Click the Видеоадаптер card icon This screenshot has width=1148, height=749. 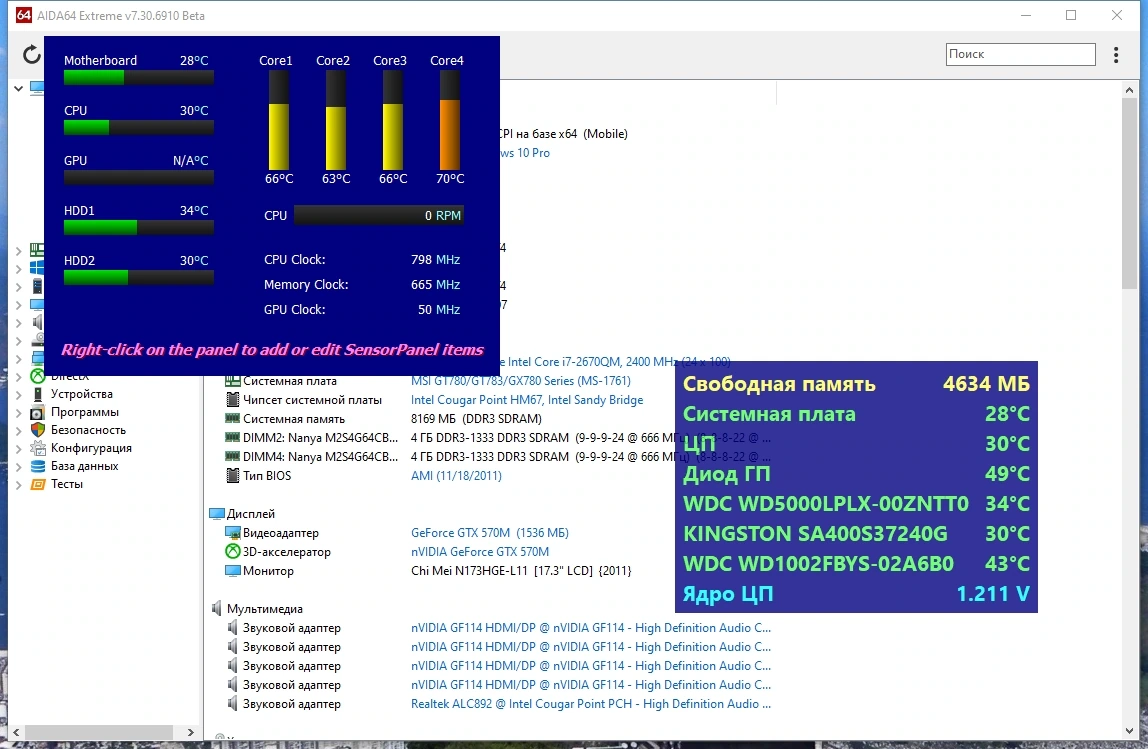pyautogui.click(x=233, y=533)
